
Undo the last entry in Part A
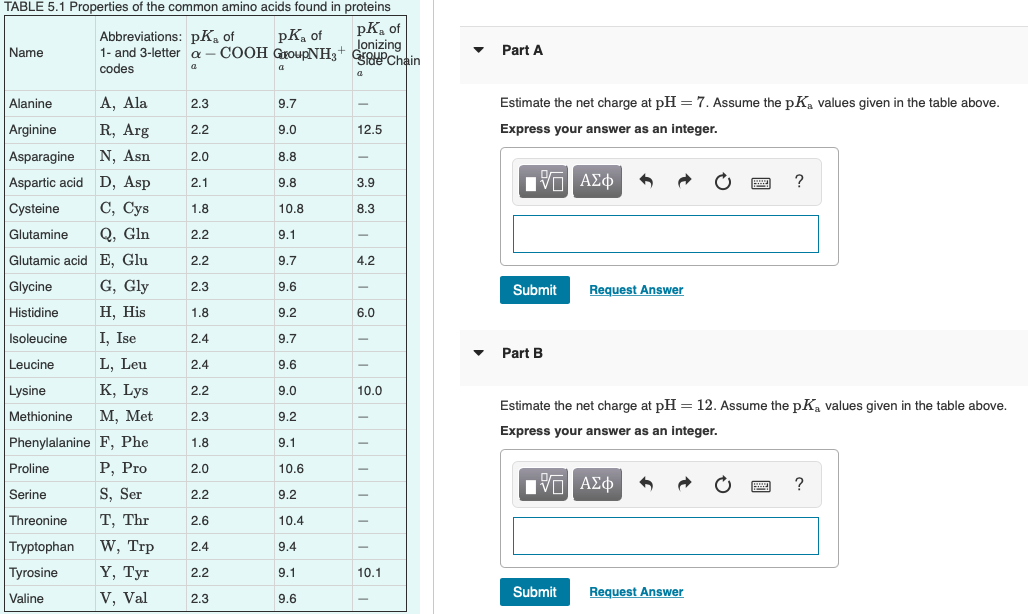click(x=646, y=181)
